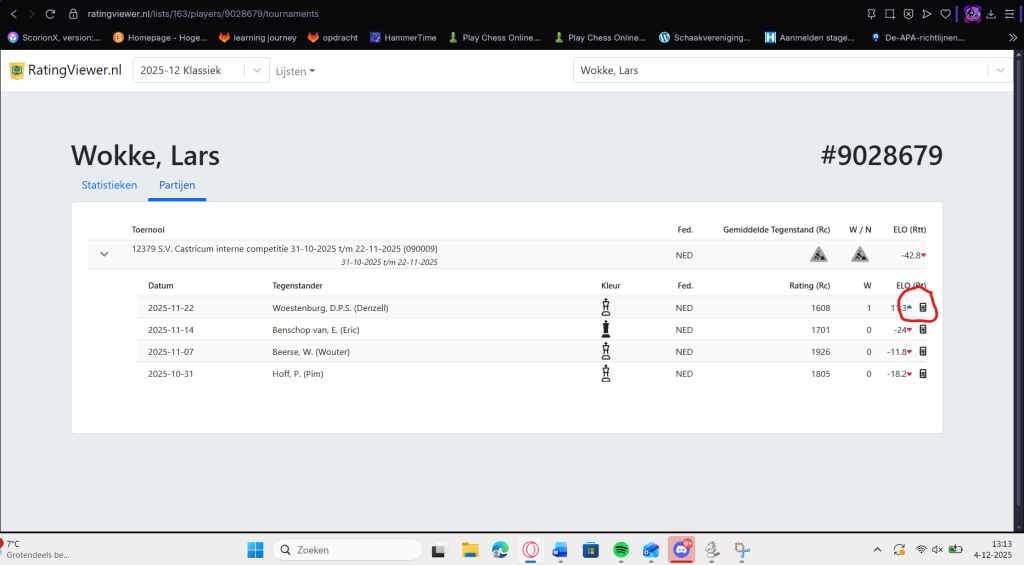Open Discord from the taskbar
The image size is (1024, 565).
[x=682, y=550]
